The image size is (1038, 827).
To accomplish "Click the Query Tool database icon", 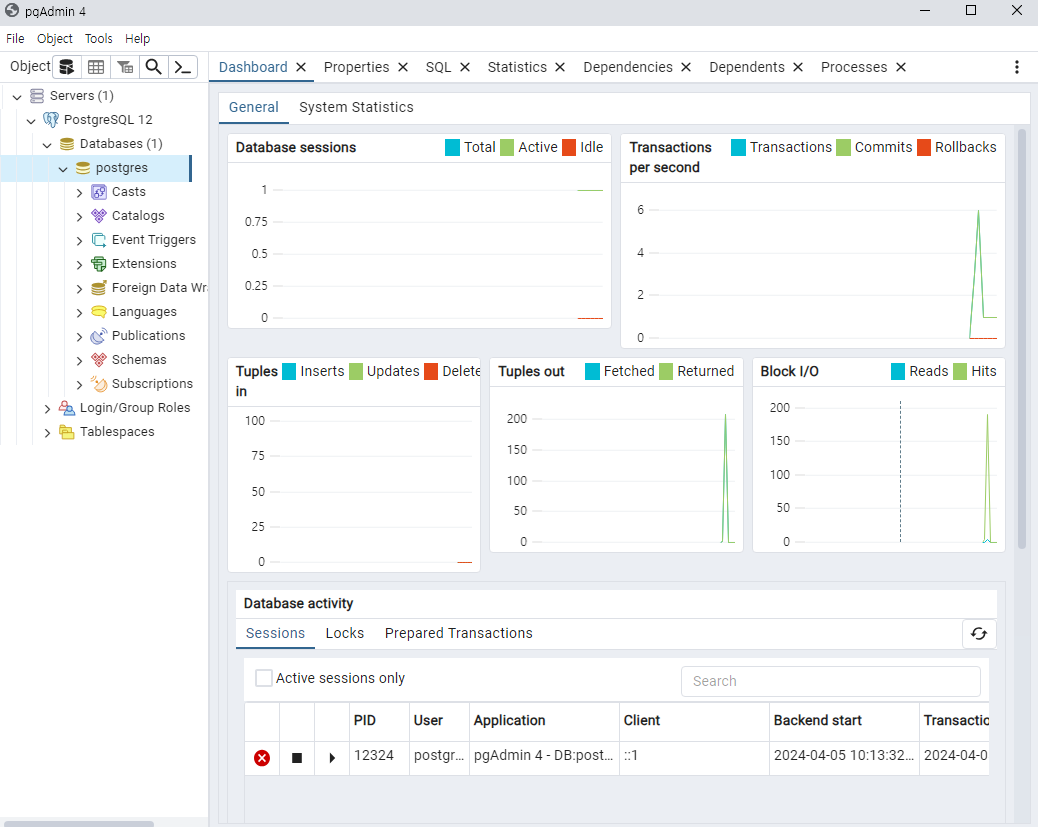I will 67,67.
